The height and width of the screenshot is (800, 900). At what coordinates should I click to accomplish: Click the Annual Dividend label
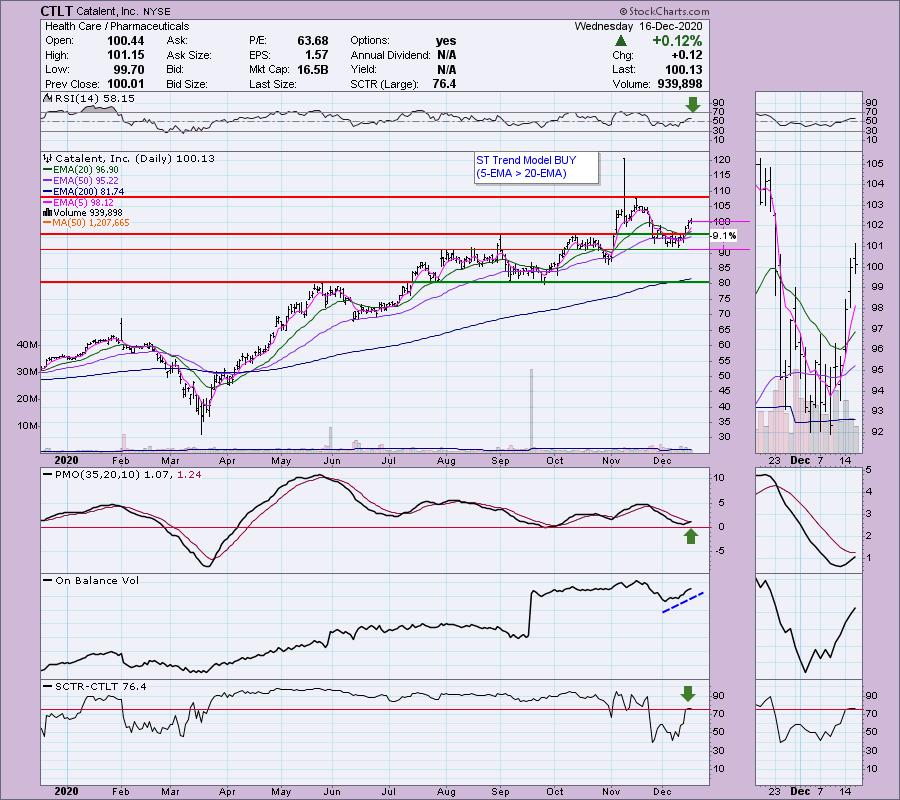point(390,55)
